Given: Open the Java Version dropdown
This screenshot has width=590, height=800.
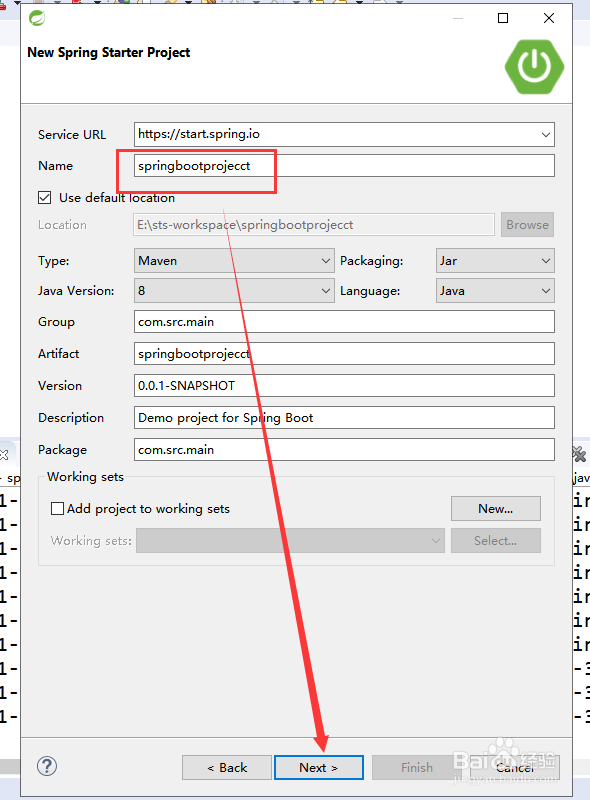Looking at the screenshot, I should (234, 291).
